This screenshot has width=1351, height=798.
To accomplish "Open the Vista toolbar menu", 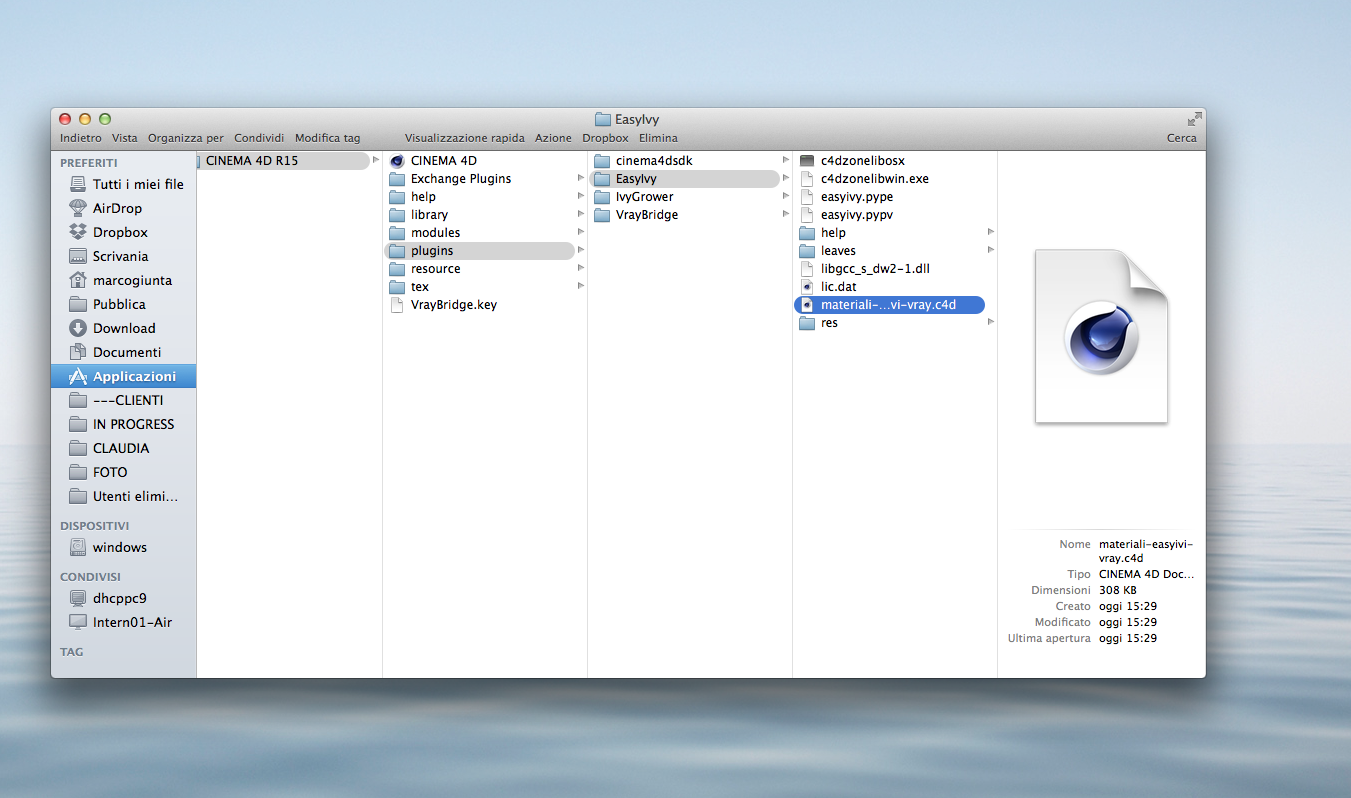I will coord(125,138).
